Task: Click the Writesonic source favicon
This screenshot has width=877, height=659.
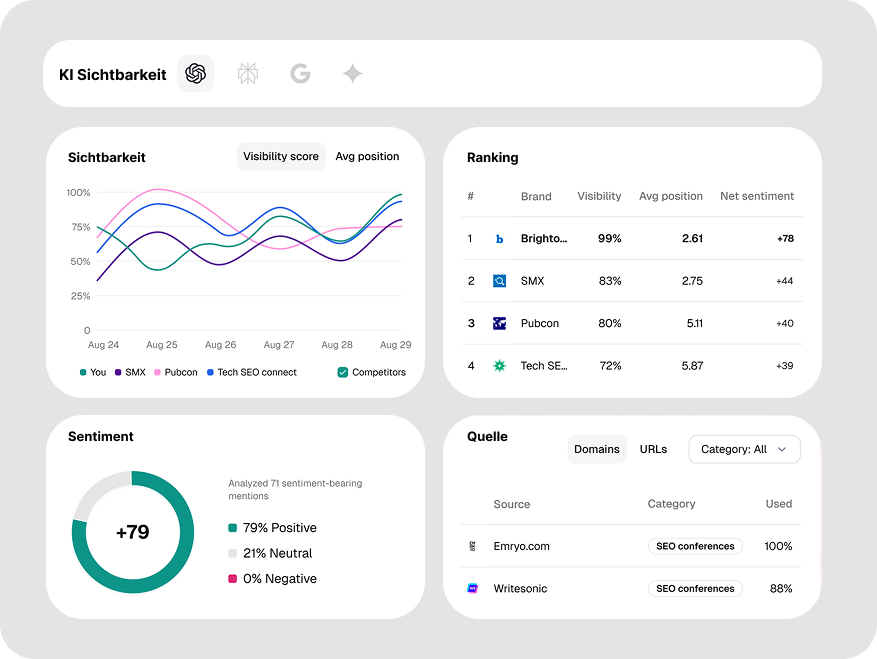Action: (x=473, y=589)
